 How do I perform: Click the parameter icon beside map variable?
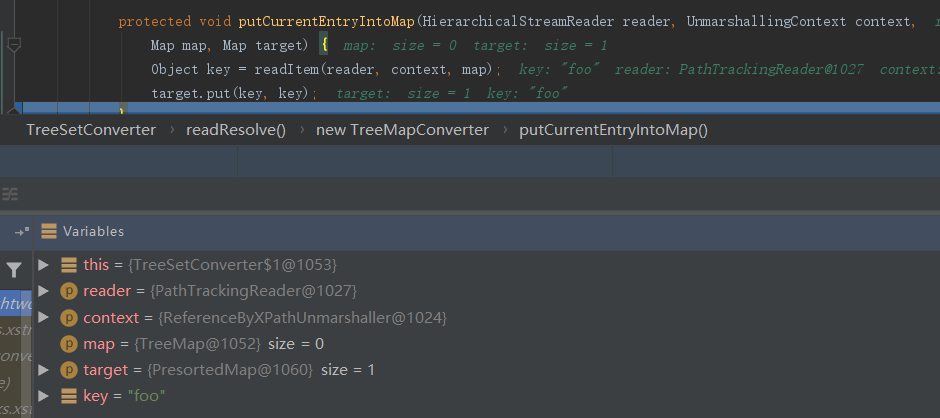[x=68, y=344]
